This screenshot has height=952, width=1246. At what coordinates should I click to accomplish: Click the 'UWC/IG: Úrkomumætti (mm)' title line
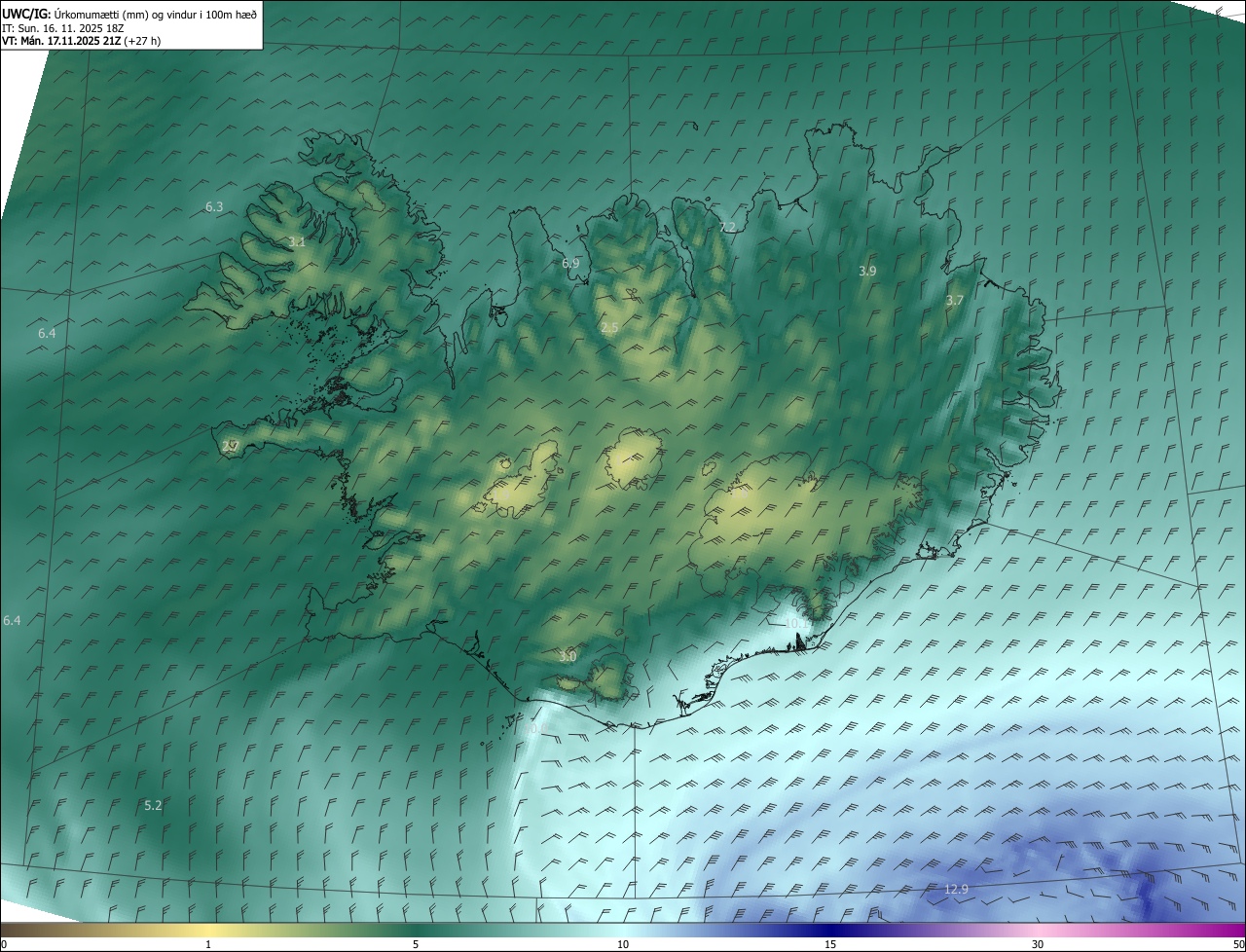pos(129,13)
